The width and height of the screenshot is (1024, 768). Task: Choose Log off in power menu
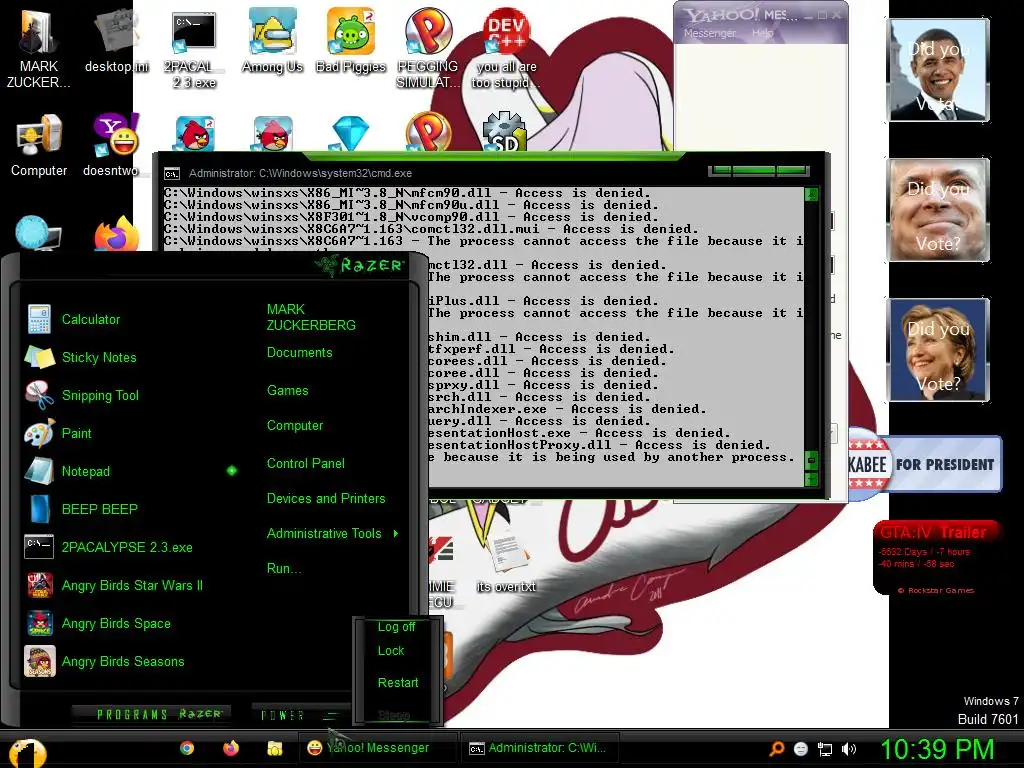(x=396, y=627)
